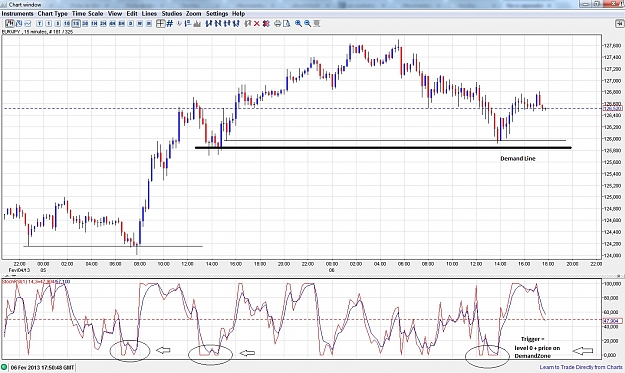Switch to 1H time scale button

click(94, 24)
